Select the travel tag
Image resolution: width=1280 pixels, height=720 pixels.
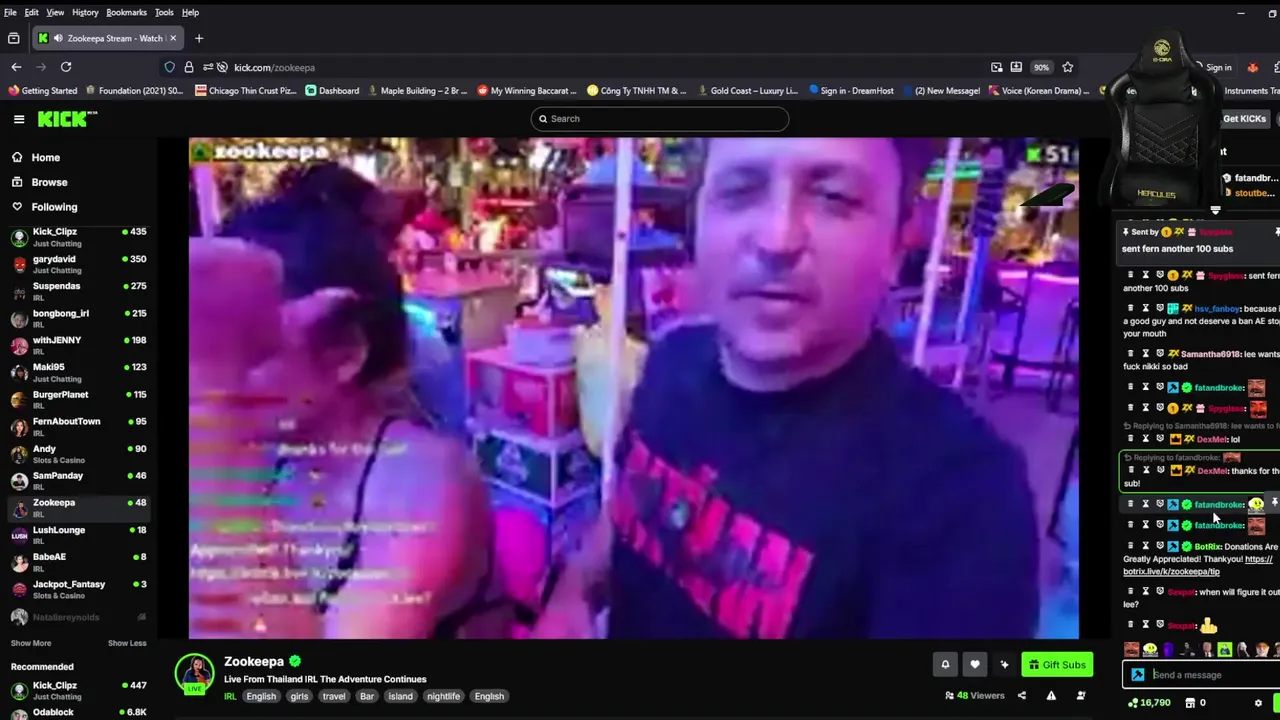point(334,696)
